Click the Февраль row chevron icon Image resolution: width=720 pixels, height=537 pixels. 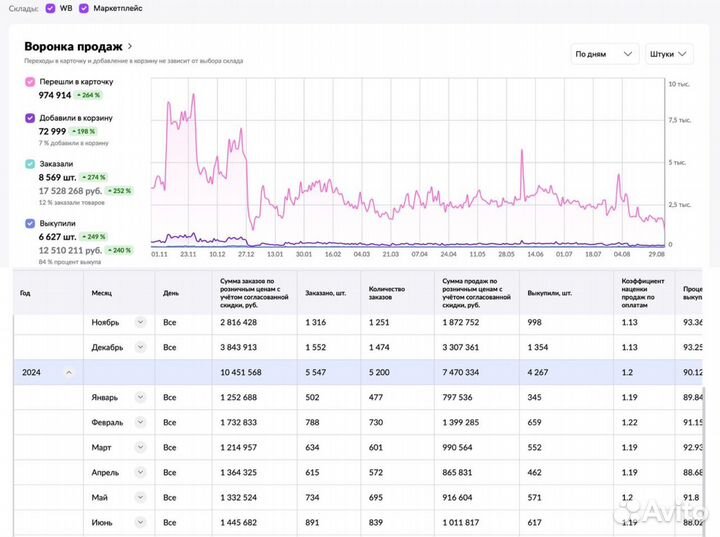click(x=140, y=422)
